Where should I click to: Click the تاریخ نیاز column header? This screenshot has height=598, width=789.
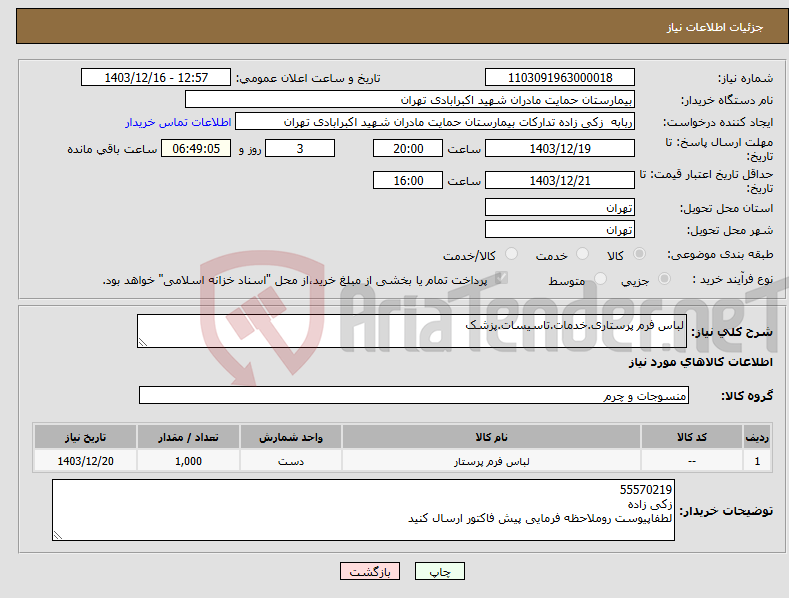point(85,437)
